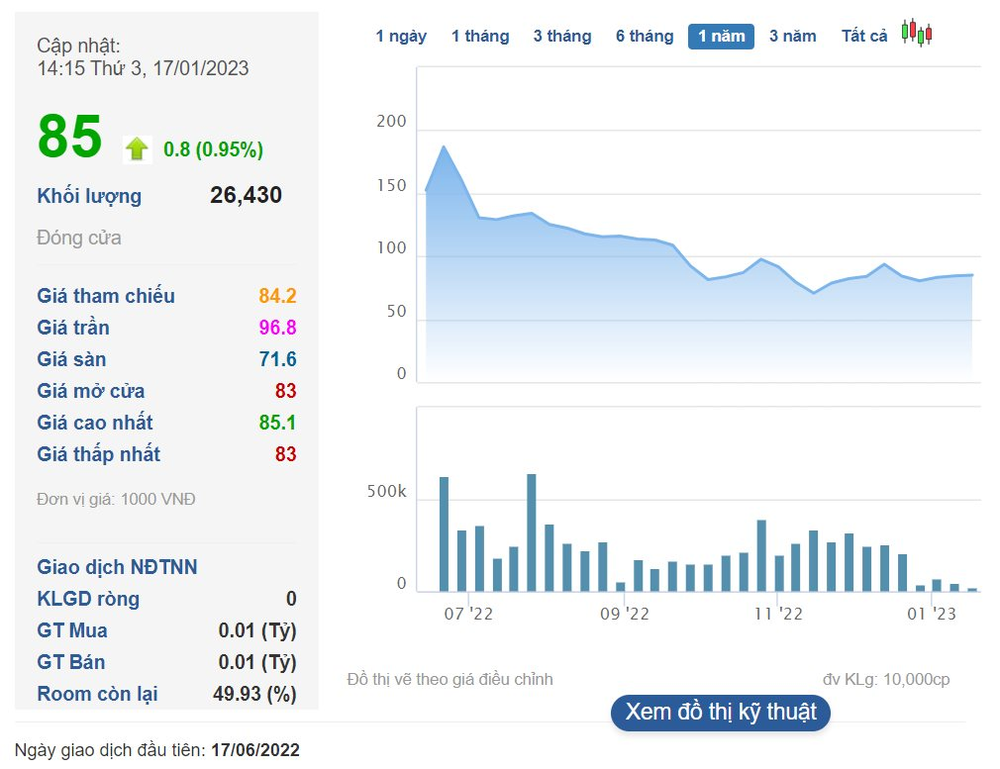Click the Room còn lại value 49.93 (%)
Screen dimensions: 1000x769
point(254,694)
